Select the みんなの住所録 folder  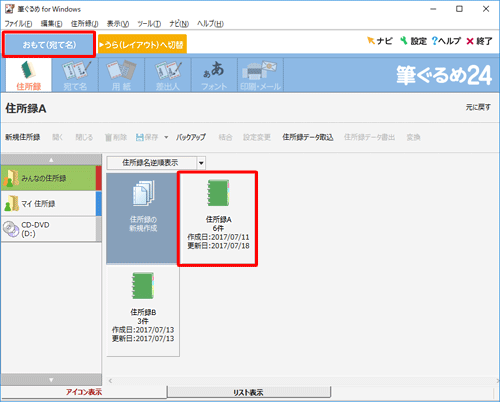pyautogui.click(x=51, y=178)
